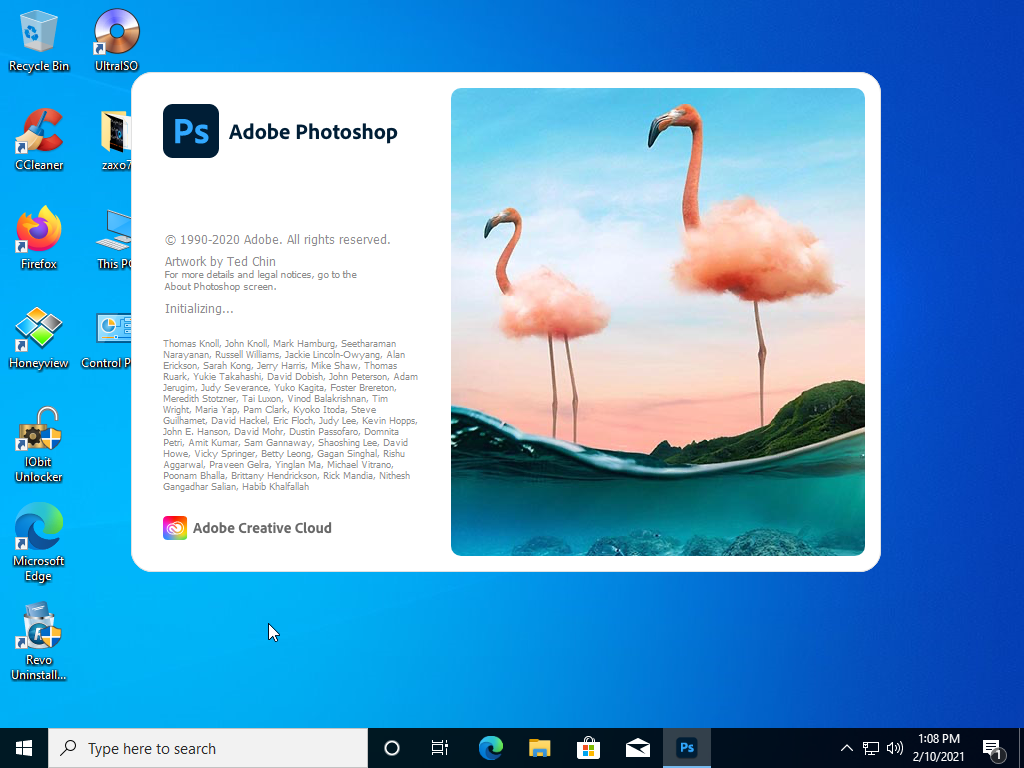Open the clock showing 1:08 PM
This screenshot has width=1024, height=768.
pos(938,748)
